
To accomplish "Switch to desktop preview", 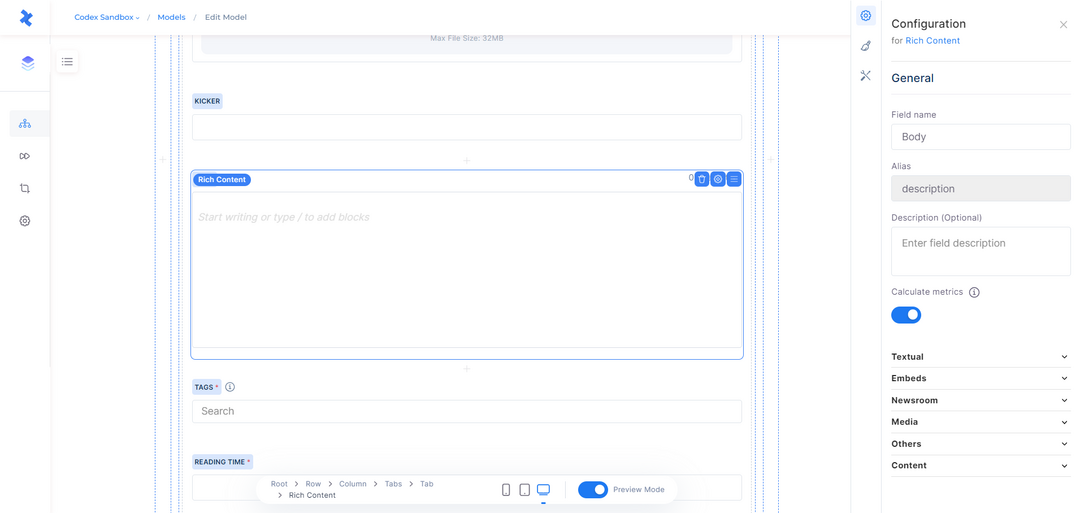I will coord(543,490).
